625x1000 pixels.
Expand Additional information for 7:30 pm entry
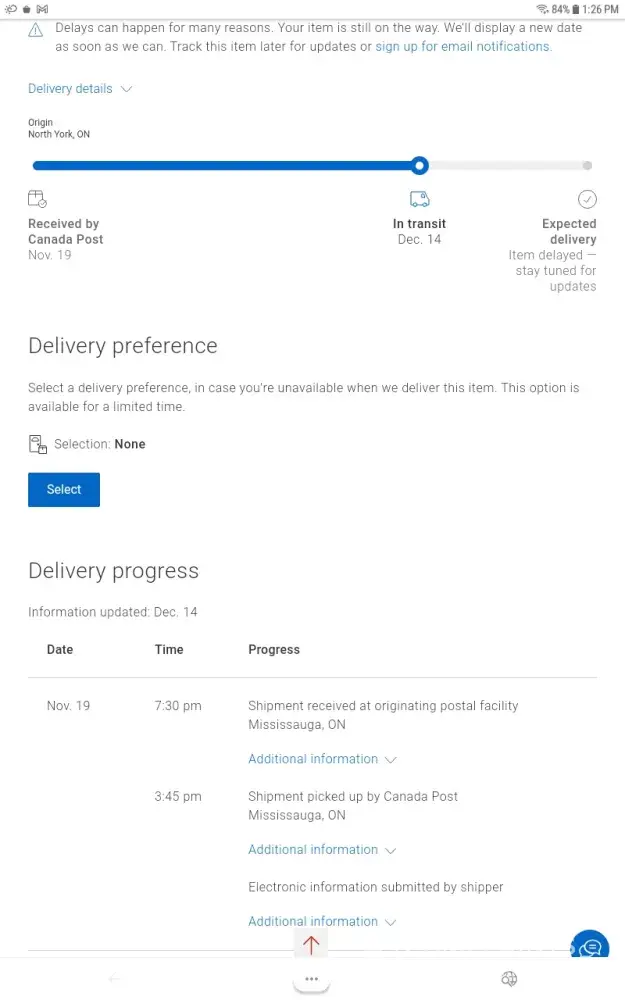[x=322, y=759]
